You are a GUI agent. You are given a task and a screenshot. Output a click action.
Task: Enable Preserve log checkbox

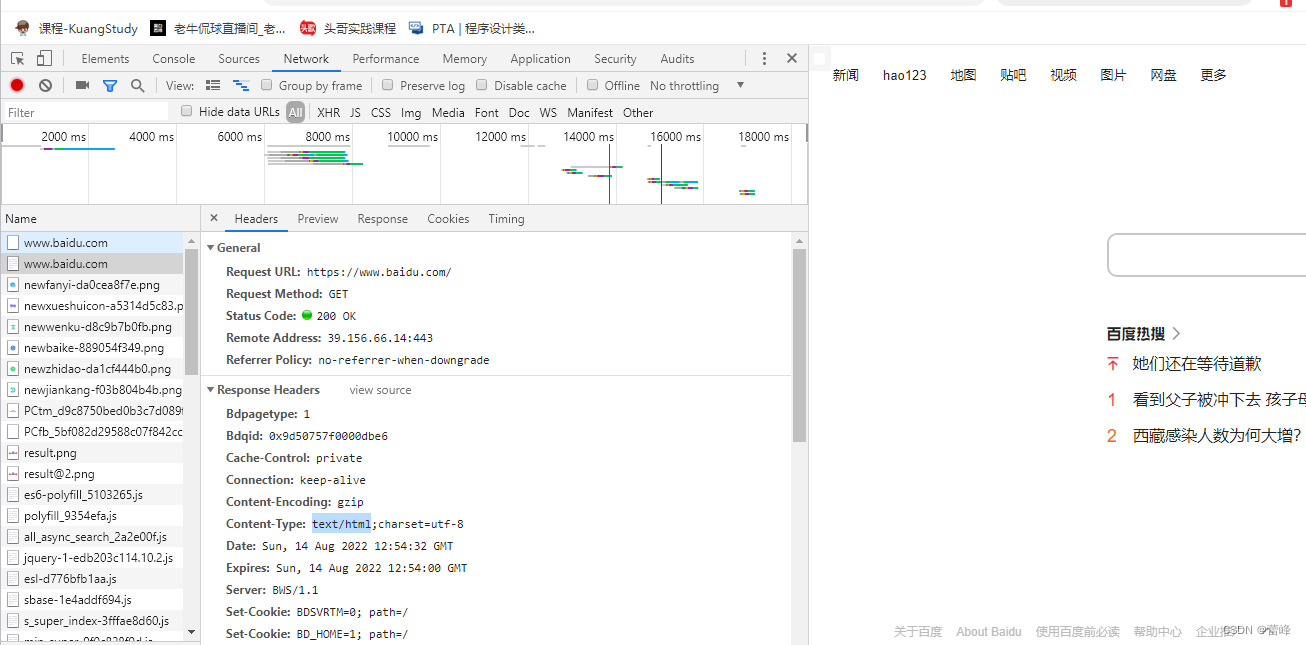[x=388, y=85]
